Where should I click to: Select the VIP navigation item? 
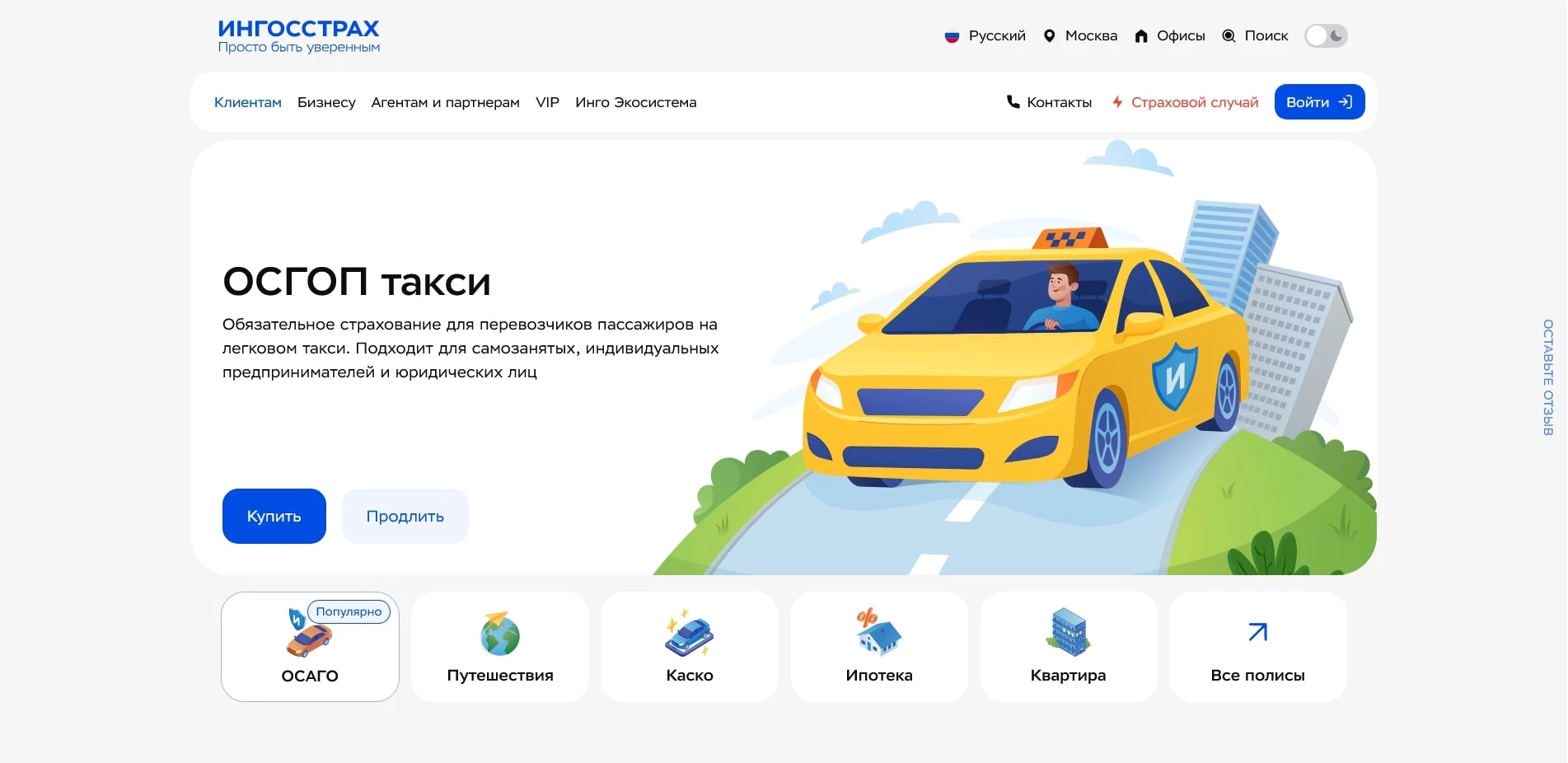pos(546,102)
